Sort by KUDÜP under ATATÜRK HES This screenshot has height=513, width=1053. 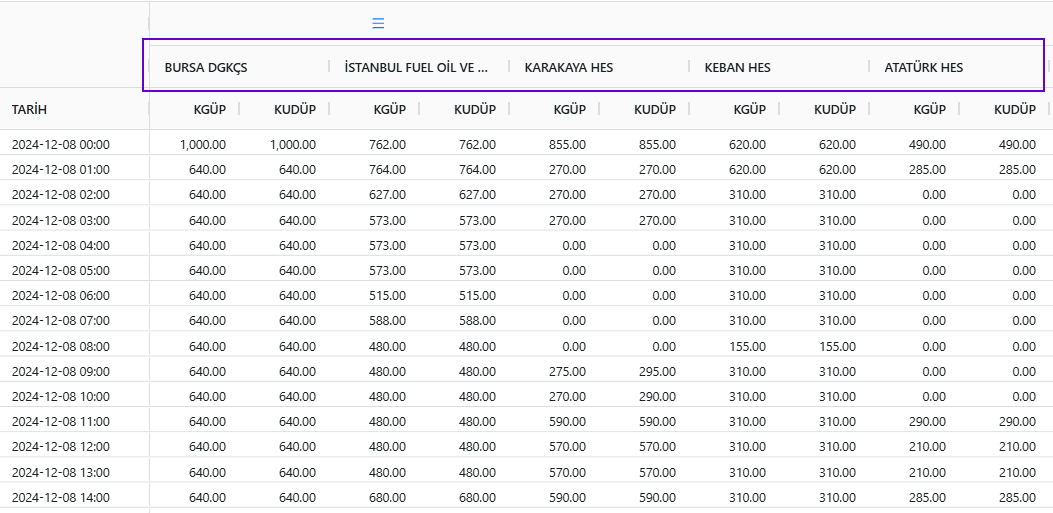pyautogui.click(x=1015, y=109)
